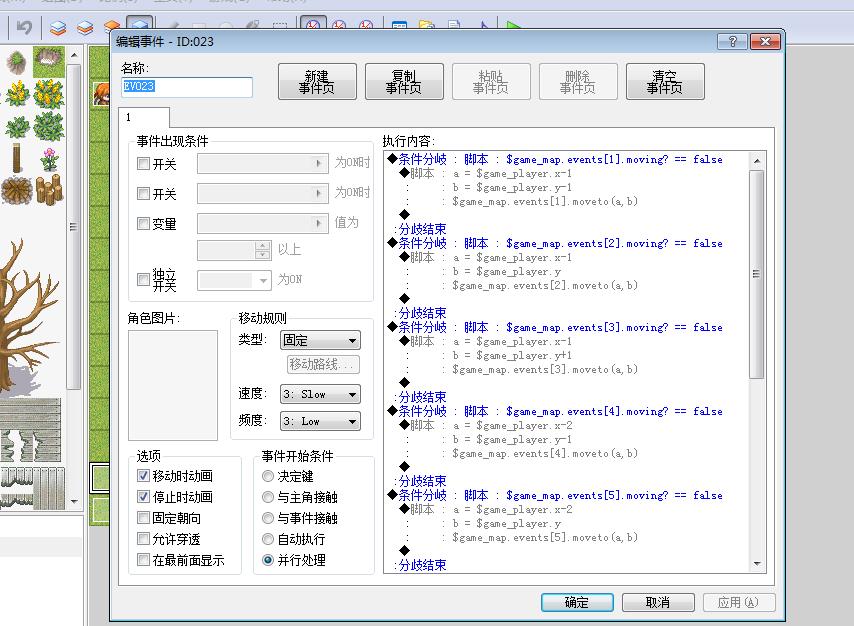Click the 取消 button
Image resolution: width=854 pixels, height=626 pixels.
(658, 602)
